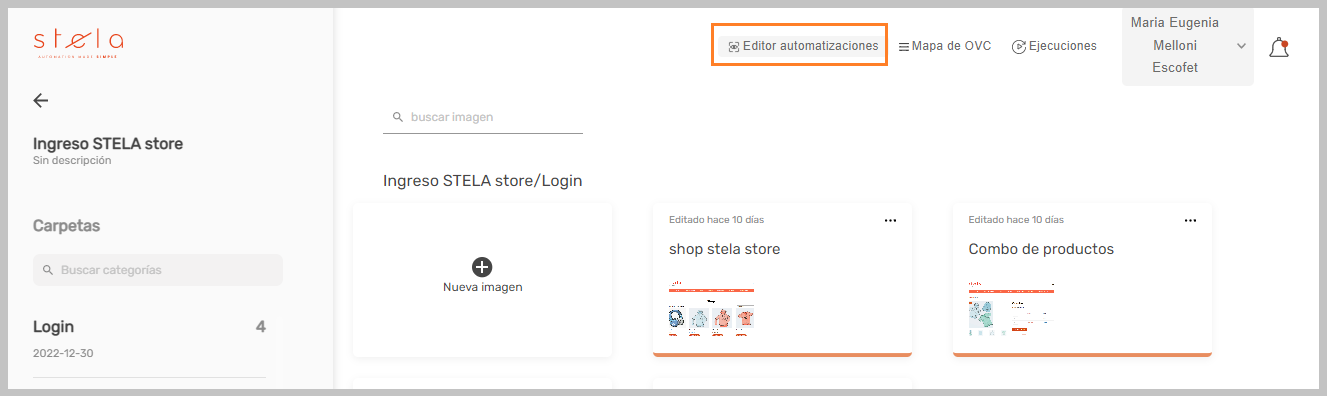Click the plus icon for Nueva imagen
The image size is (1327, 396).
[482, 267]
